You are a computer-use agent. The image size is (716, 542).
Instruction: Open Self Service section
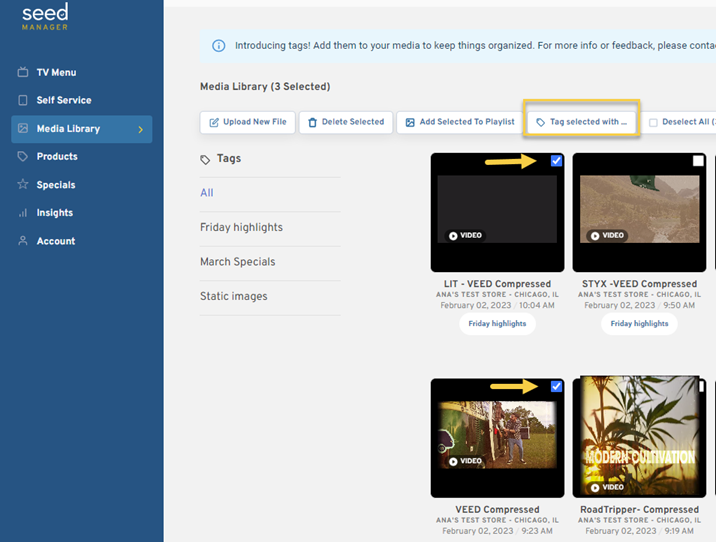[64, 100]
